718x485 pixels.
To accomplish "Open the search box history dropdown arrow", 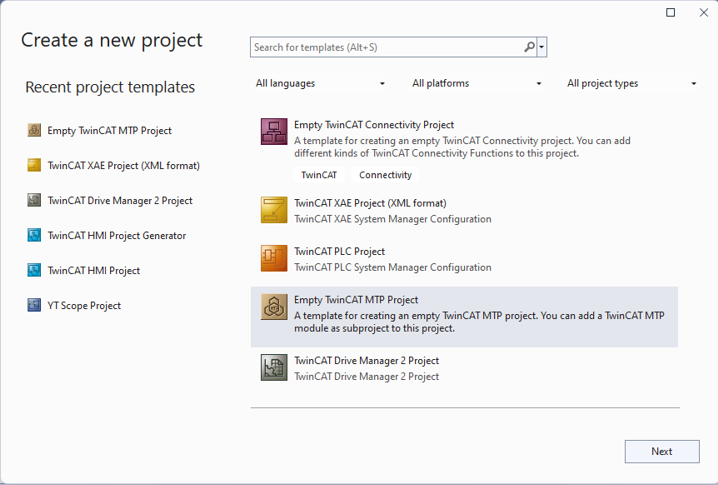I will tap(542, 47).
